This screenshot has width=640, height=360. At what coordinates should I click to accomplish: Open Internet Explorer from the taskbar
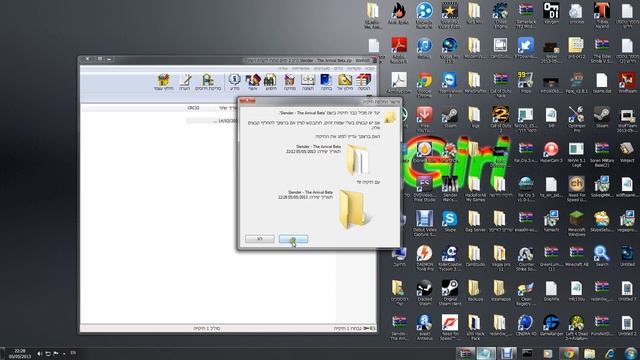(610, 353)
